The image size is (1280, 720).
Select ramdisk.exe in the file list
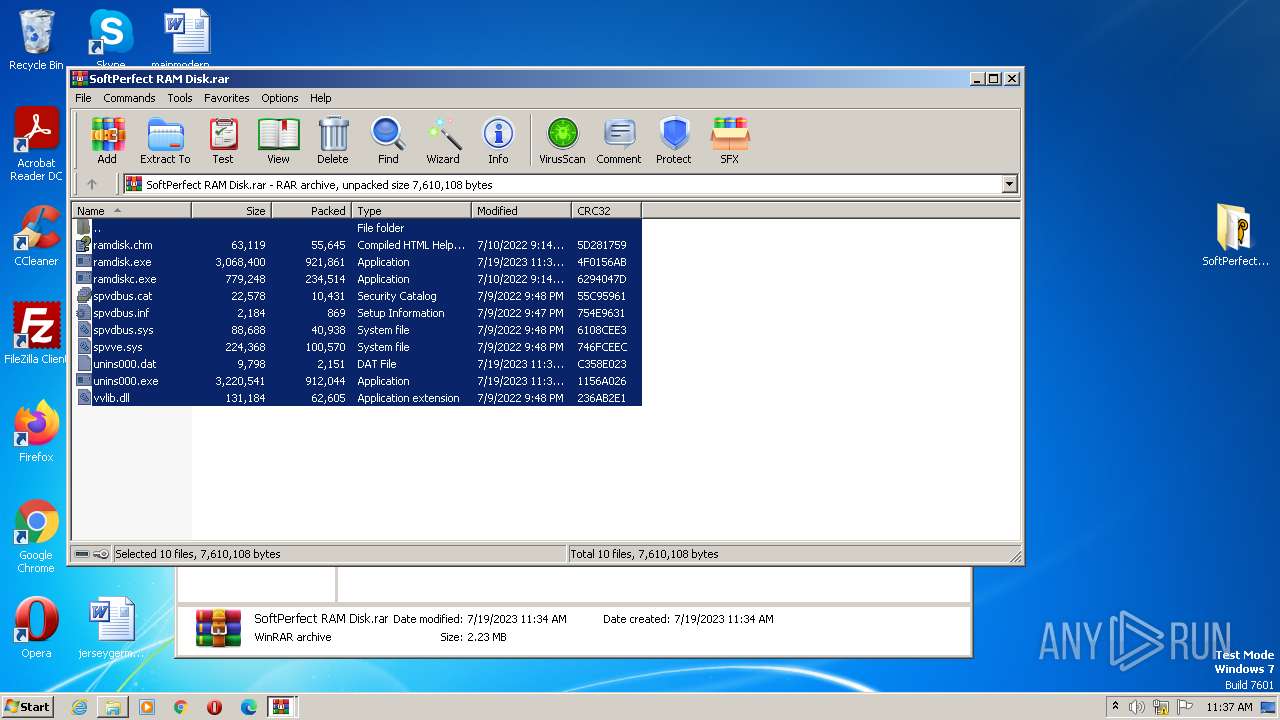(357, 262)
